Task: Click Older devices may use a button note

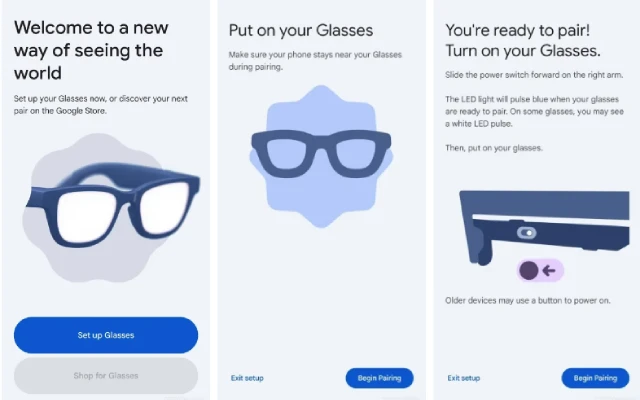Action: pyautogui.click(x=528, y=300)
